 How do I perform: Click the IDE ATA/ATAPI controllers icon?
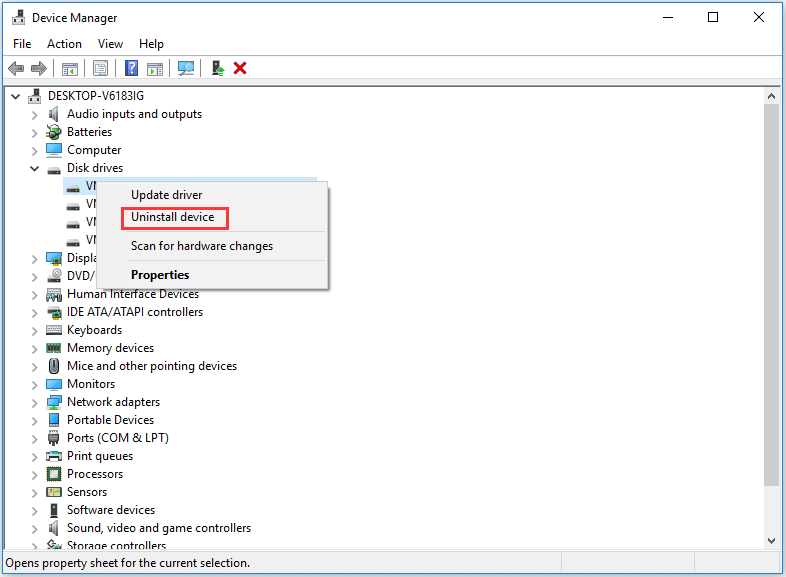54,312
